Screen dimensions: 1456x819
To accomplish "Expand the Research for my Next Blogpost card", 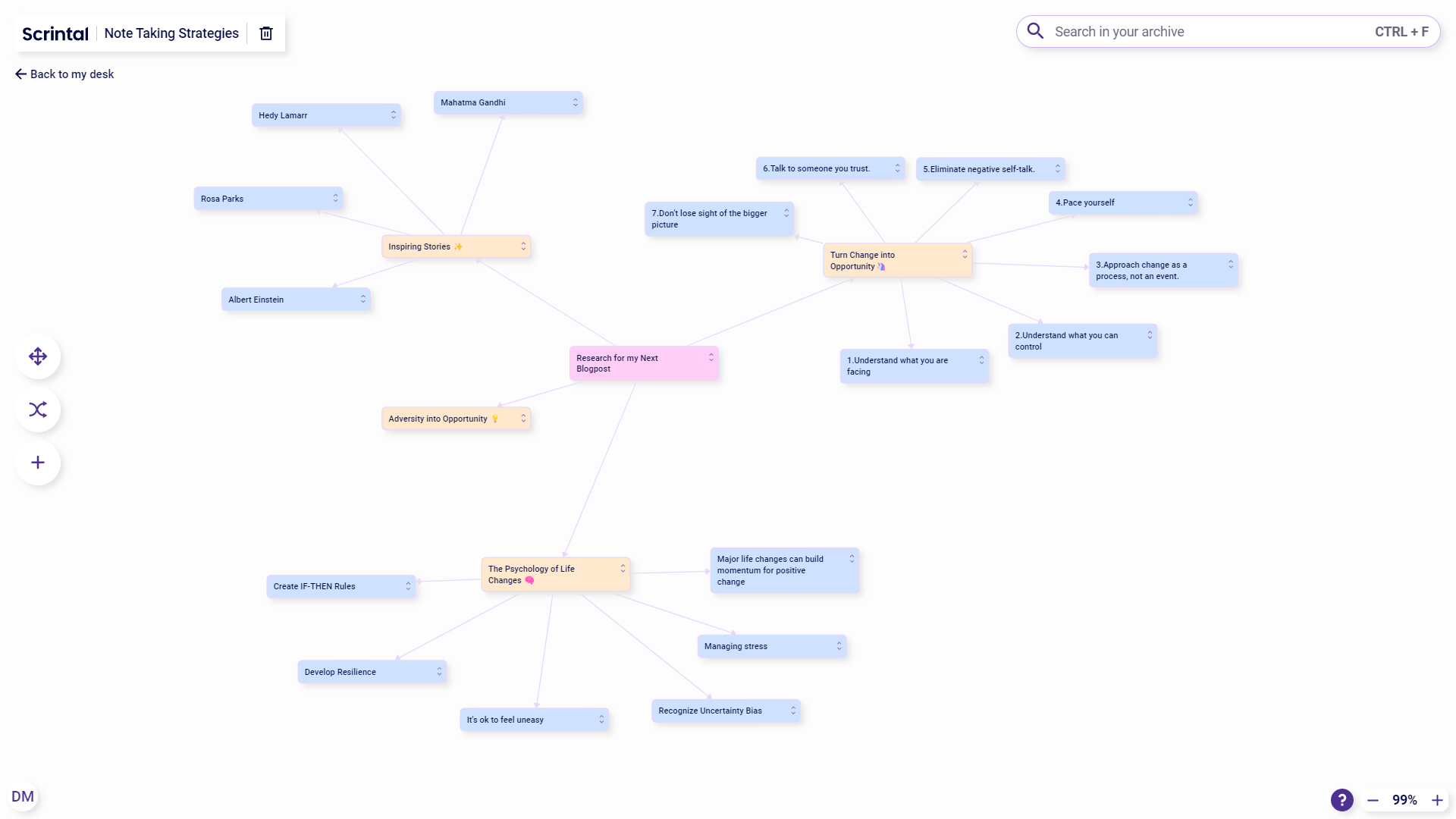I will [x=711, y=357].
